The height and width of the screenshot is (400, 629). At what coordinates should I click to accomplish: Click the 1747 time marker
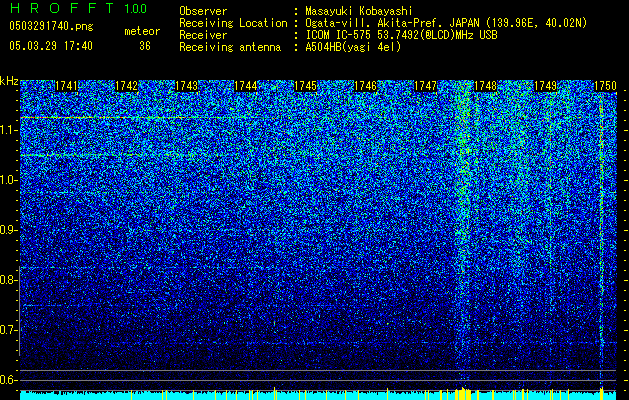point(425,86)
